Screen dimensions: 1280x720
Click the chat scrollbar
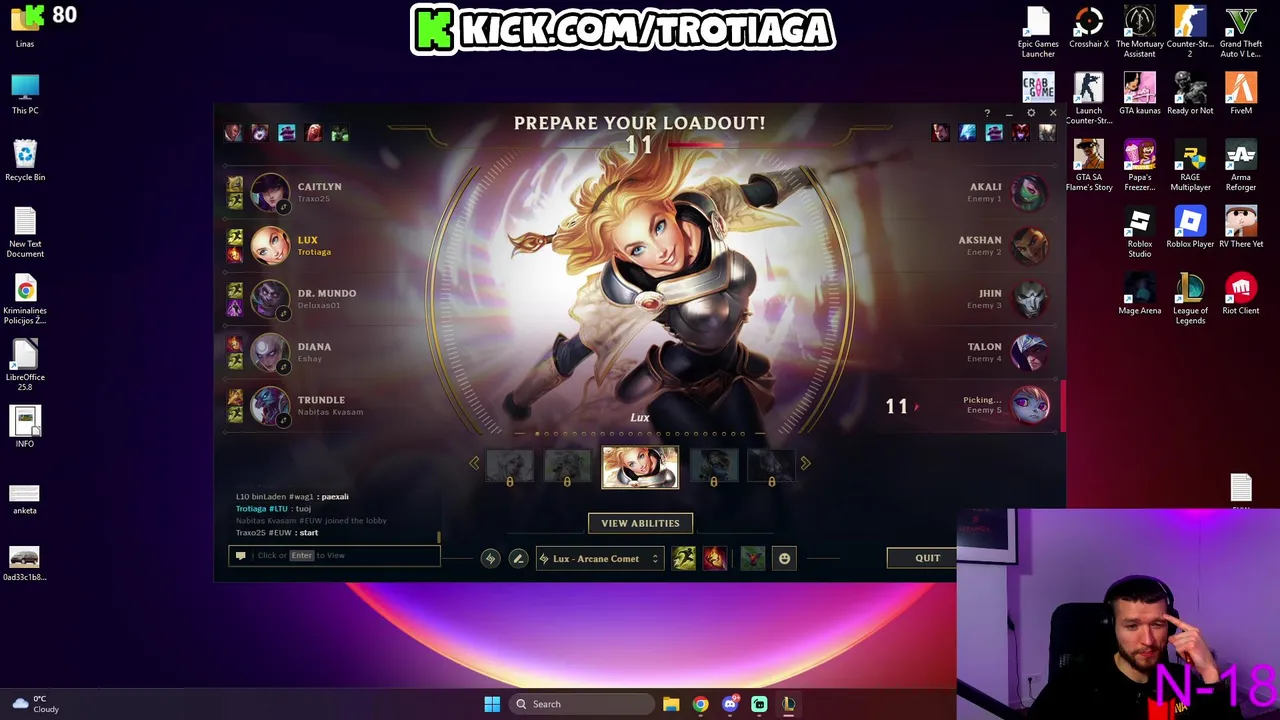click(x=439, y=538)
